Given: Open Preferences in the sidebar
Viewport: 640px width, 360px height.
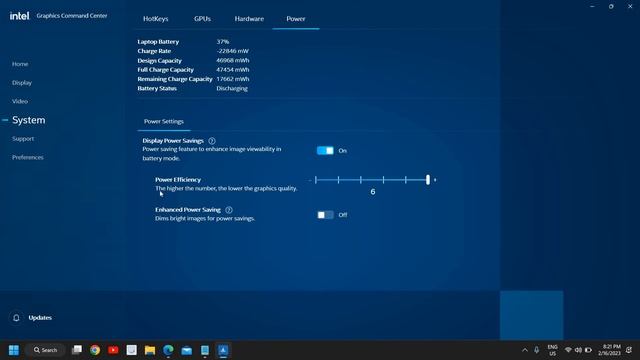Looking at the screenshot, I should (28, 157).
